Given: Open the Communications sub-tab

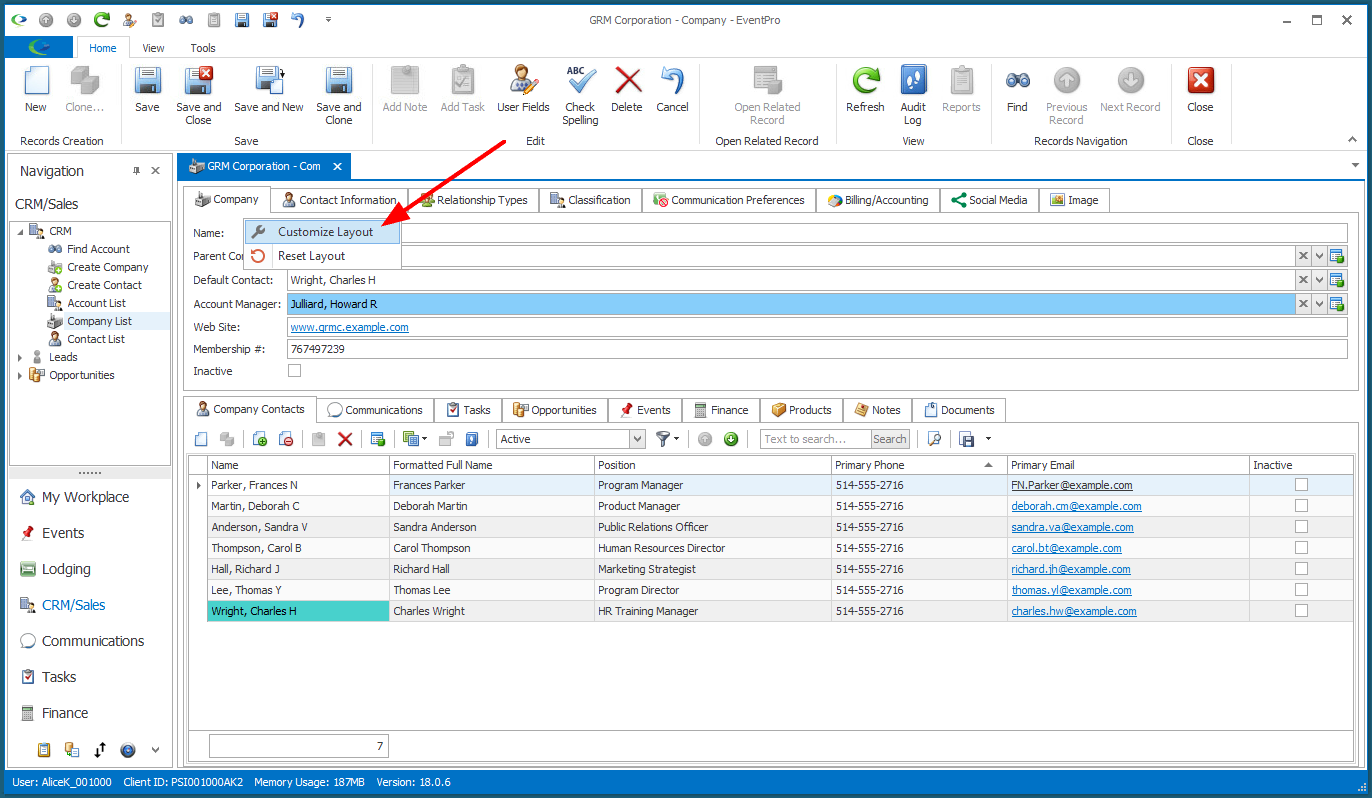Looking at the screenshot, I should tap(375, 410).
